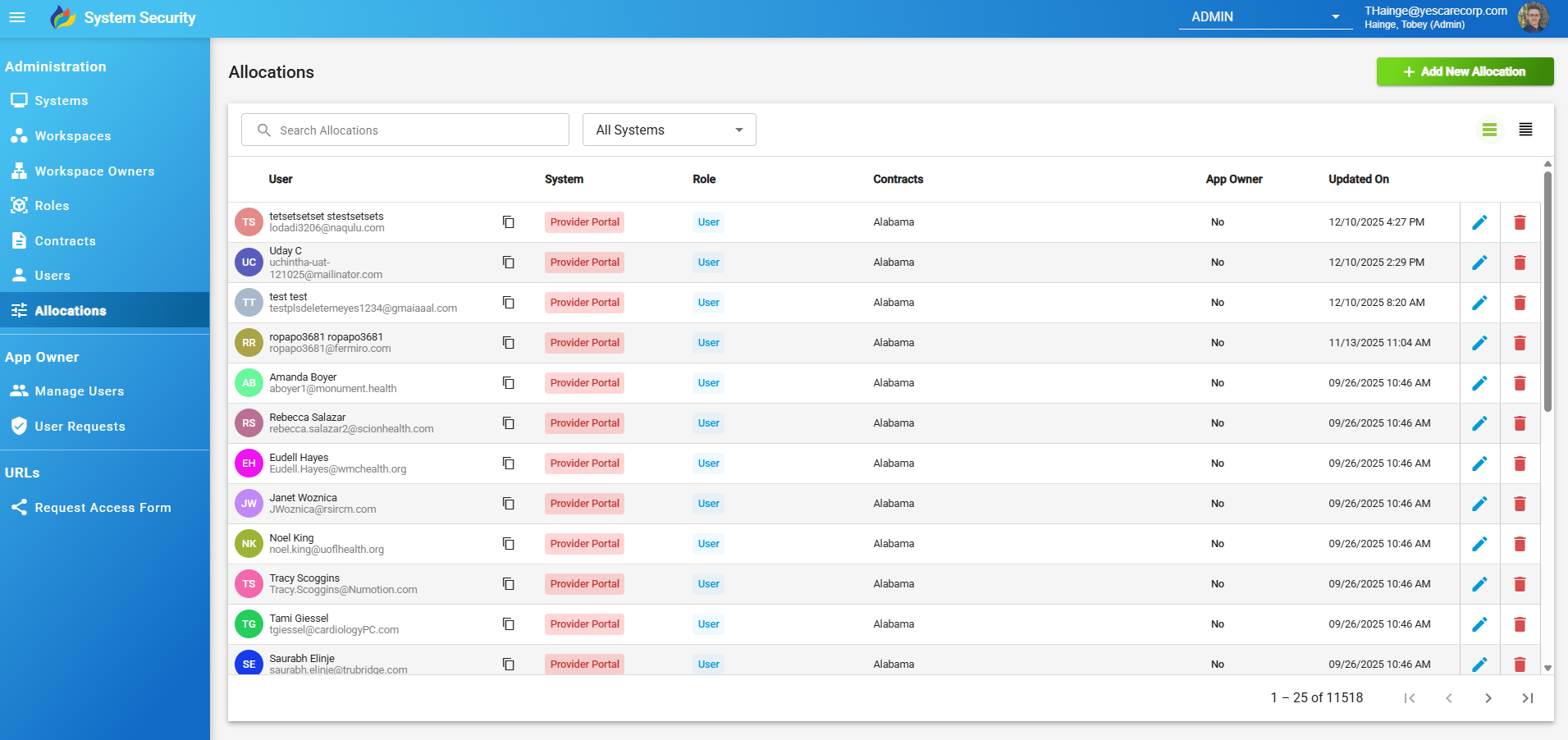The height and width of the screenshot is (740, 1568).
Task: Click the Contracts column header
Action: (x=898, y=179)
